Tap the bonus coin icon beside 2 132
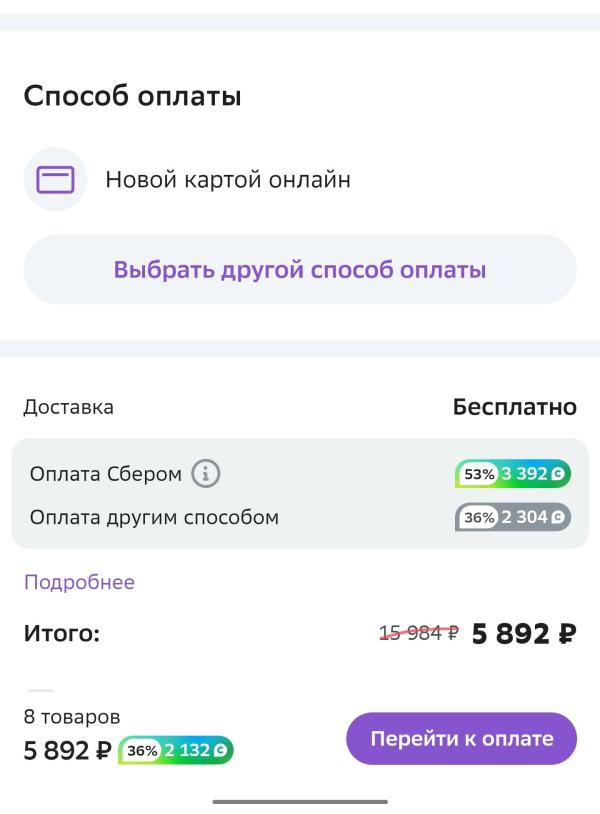This screenshot has height=814, width=600. (x=220, y=750)
